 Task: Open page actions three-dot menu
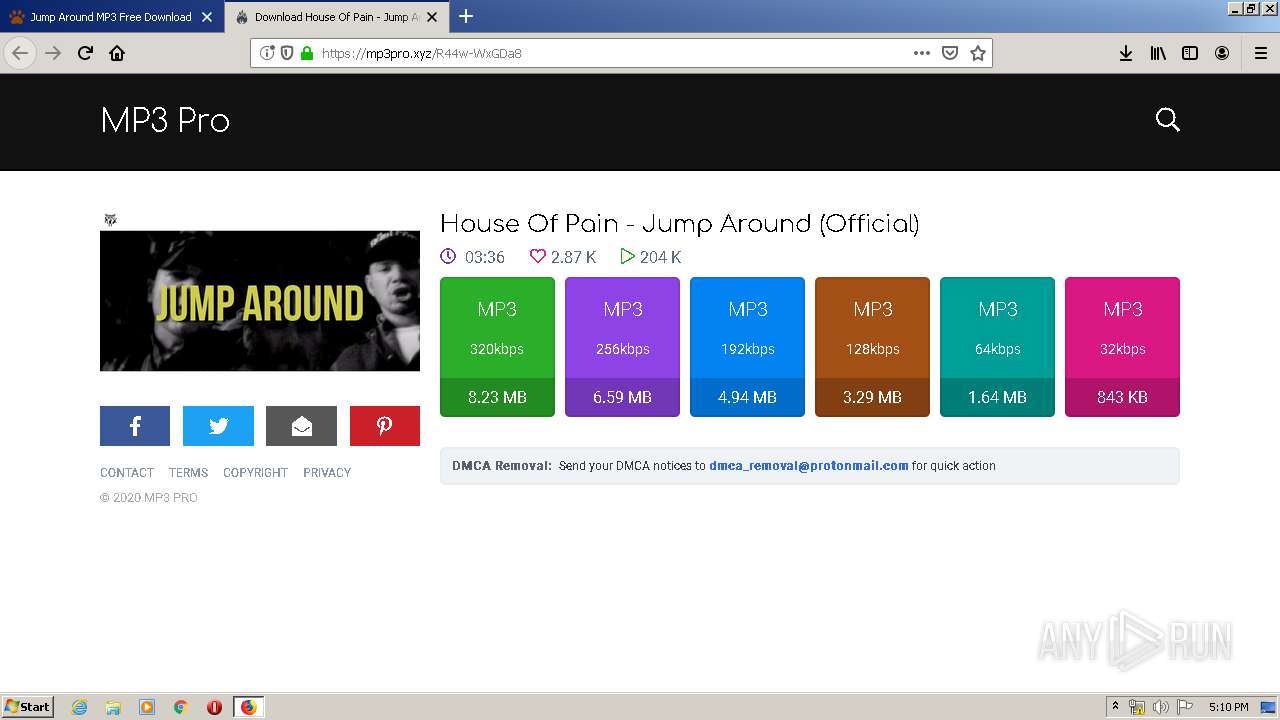pos(922,53)
